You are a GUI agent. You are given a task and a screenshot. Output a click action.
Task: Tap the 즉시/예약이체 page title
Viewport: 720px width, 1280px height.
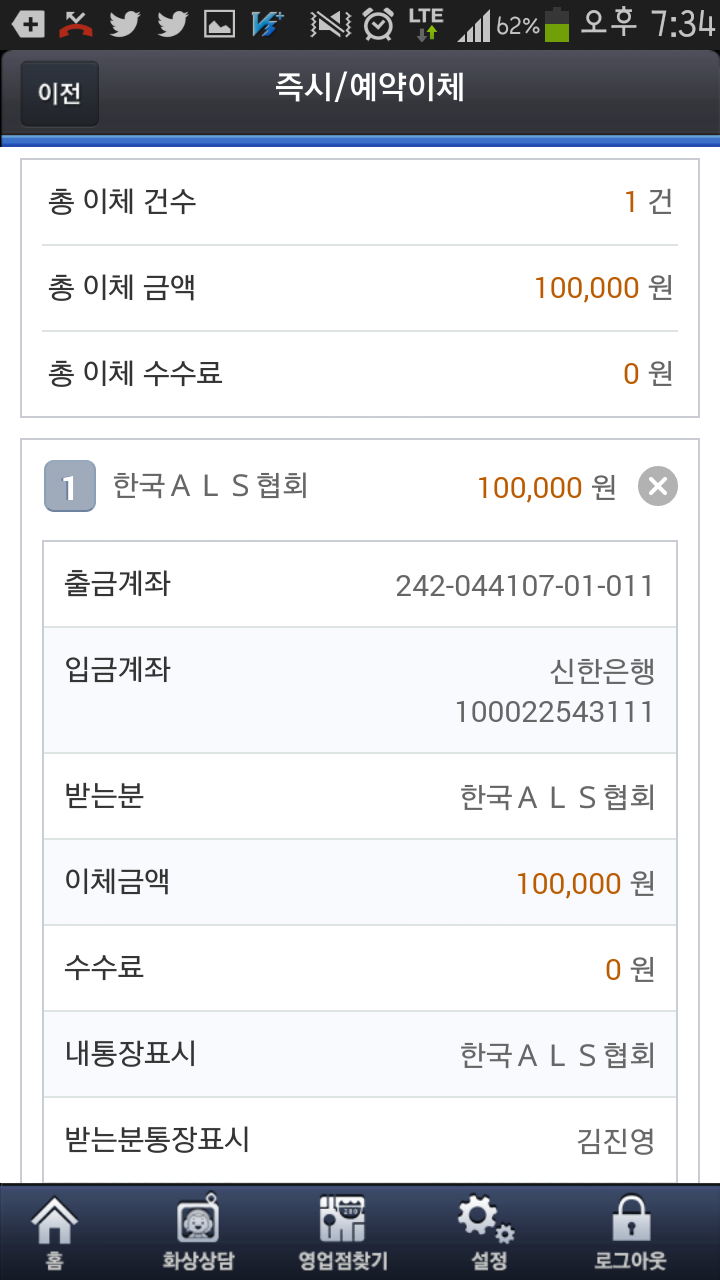tap(370, 88)
